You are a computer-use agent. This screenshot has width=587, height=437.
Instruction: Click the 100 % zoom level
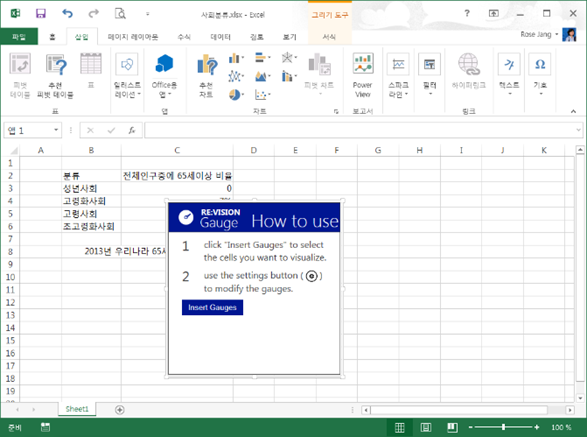pos(561,427)
